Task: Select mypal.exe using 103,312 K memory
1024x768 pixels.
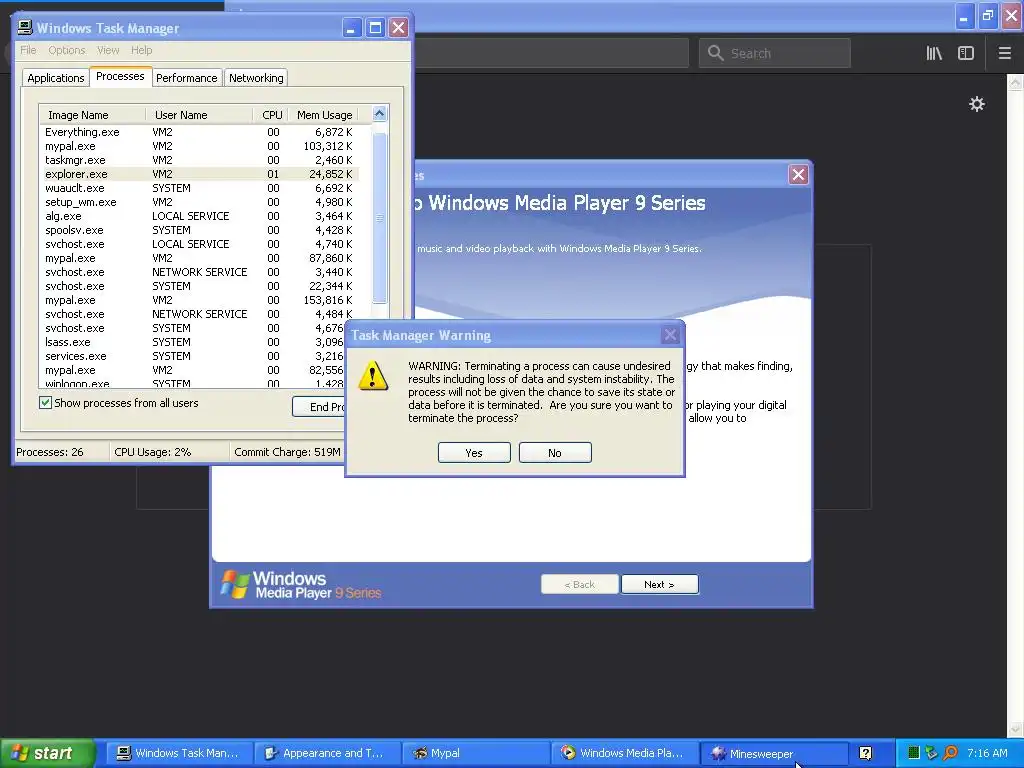Action: coord(199,146)
